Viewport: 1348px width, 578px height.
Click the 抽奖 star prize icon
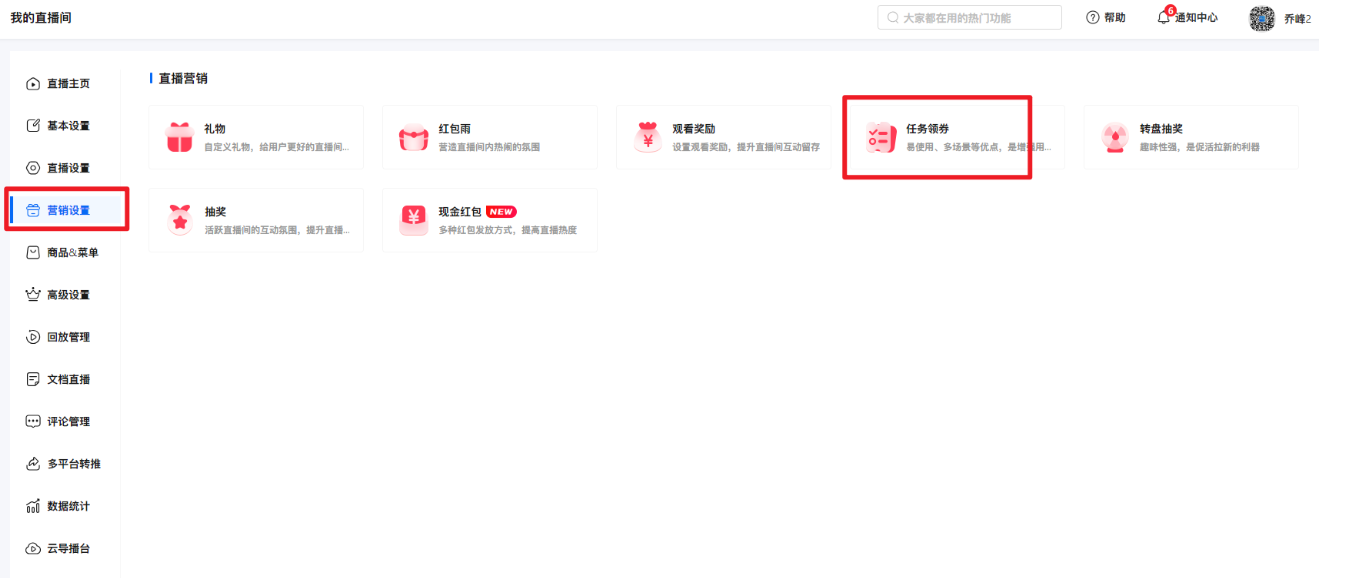180,220
